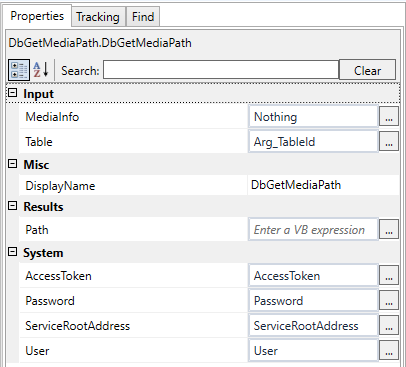Open expression editor for User
The height and width of the screenshot is (367, 406).
[x=389, y=351]
